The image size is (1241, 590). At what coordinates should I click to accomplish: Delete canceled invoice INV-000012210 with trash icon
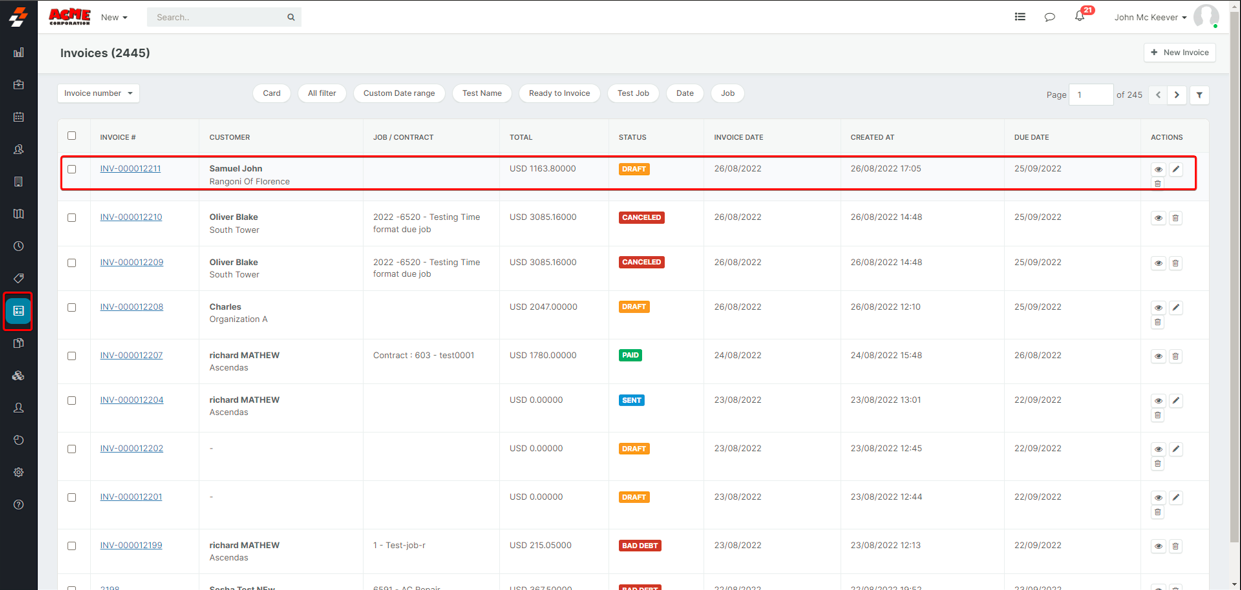point(1176,218)
